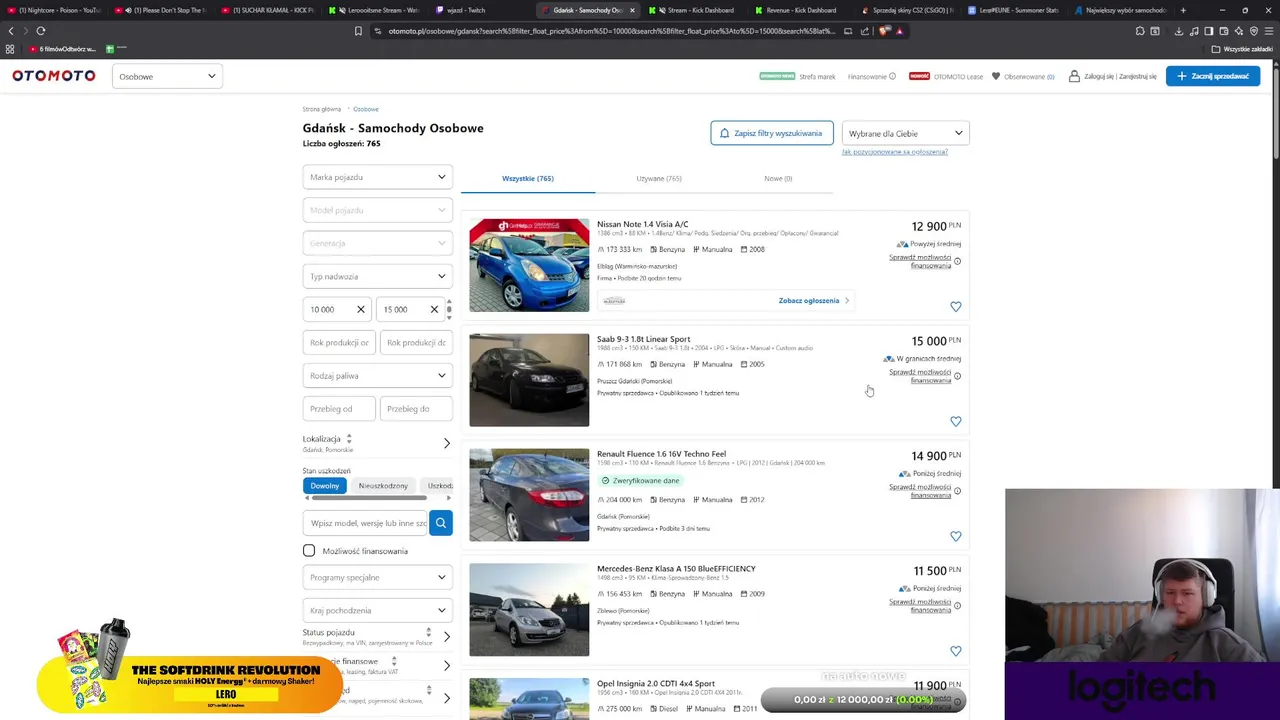Switch to the Używane (765) tab
This screenshot has width=1280, height=720.
659,178
